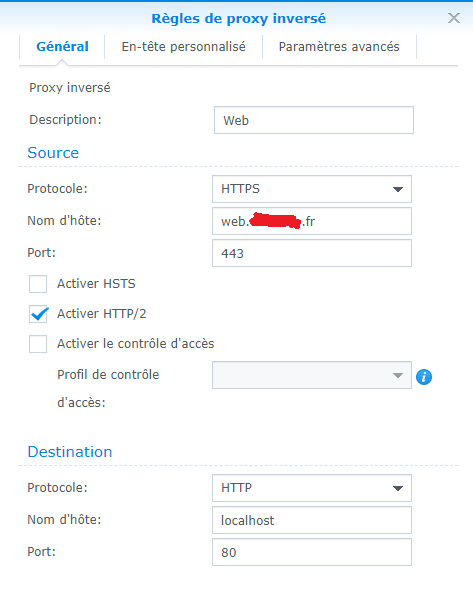Open the Destination Protocole HTTP dropdown

point(312,488)
